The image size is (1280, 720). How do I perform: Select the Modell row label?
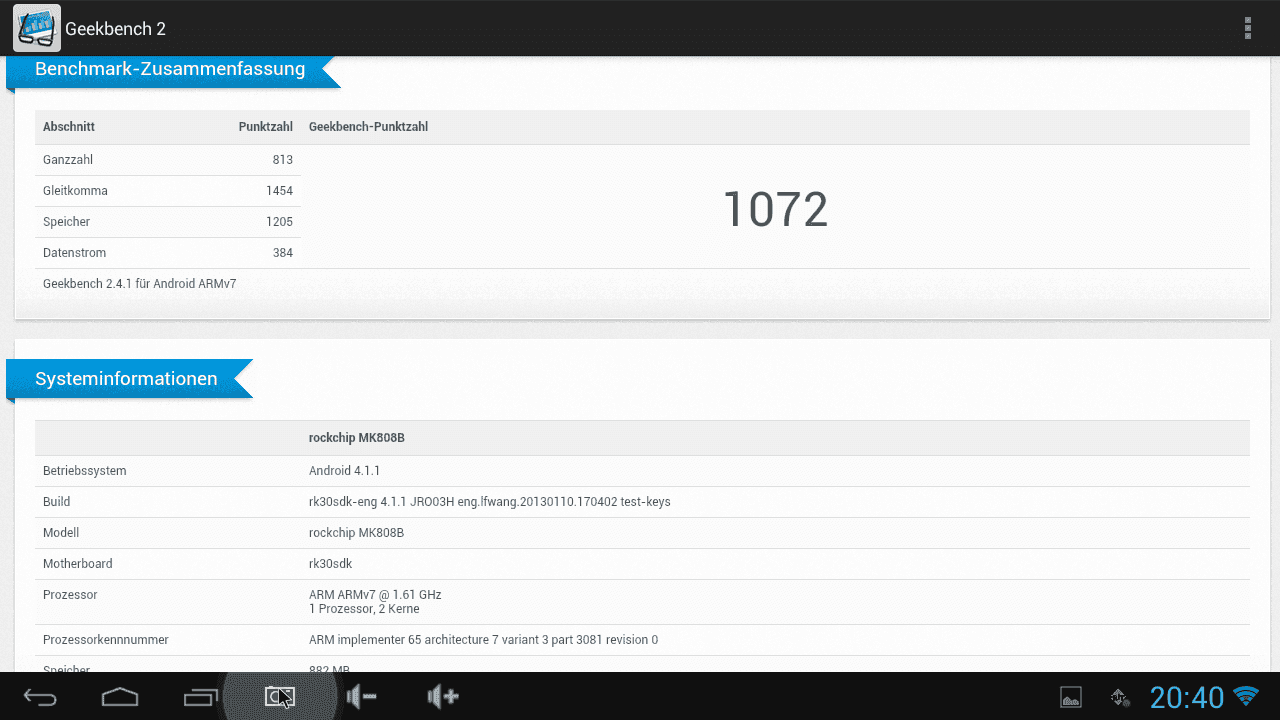pos(61,533)
